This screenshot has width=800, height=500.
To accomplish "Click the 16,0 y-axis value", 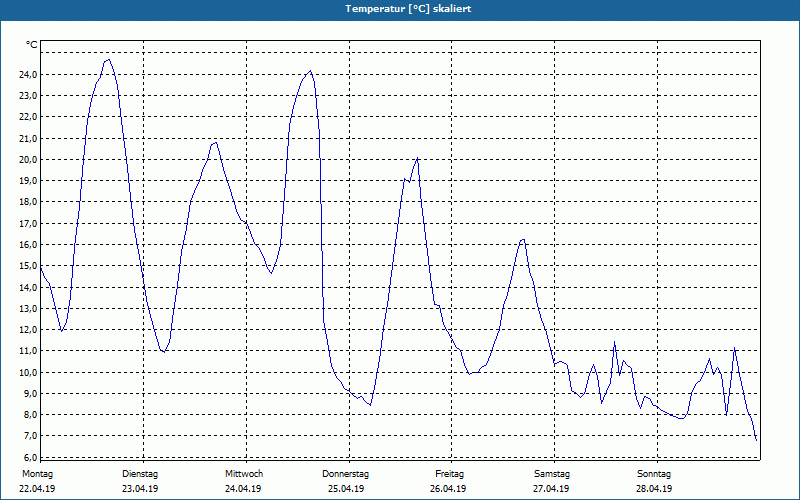I will [28, 244].
